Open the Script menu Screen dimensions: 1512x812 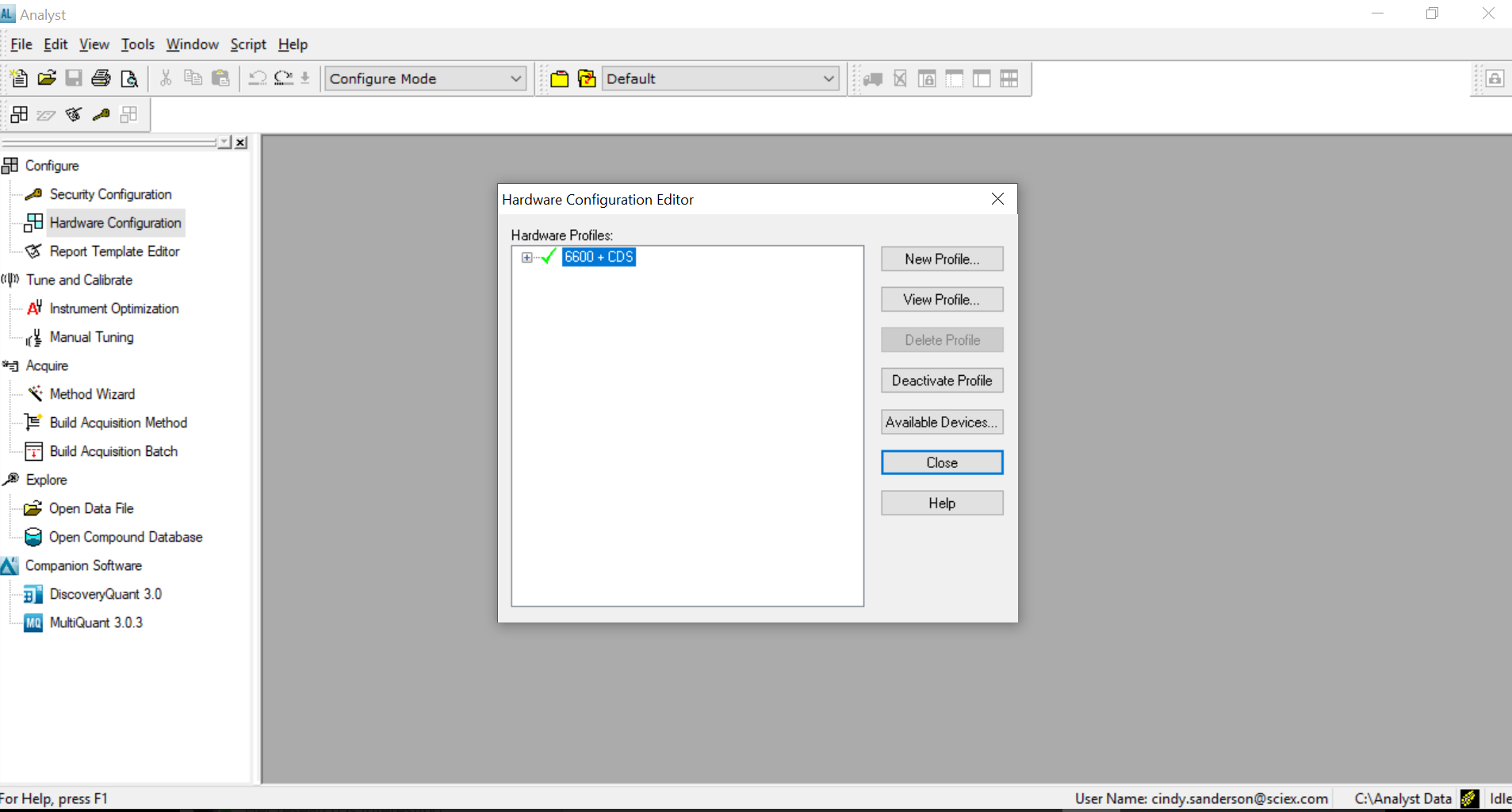tap(247, 44)
